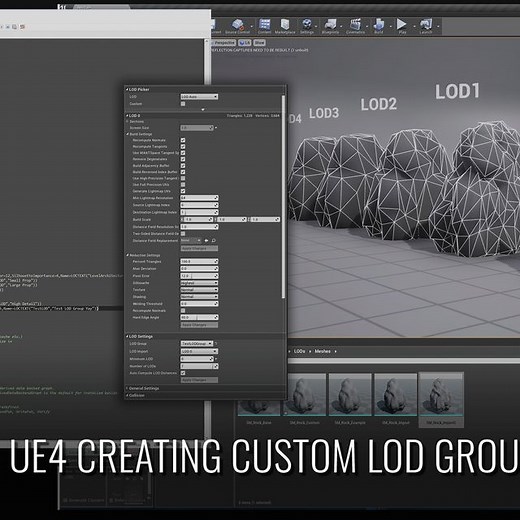Use selected asset arrow for Distance Field Replacement
The image size is (520, 520).
206,240
